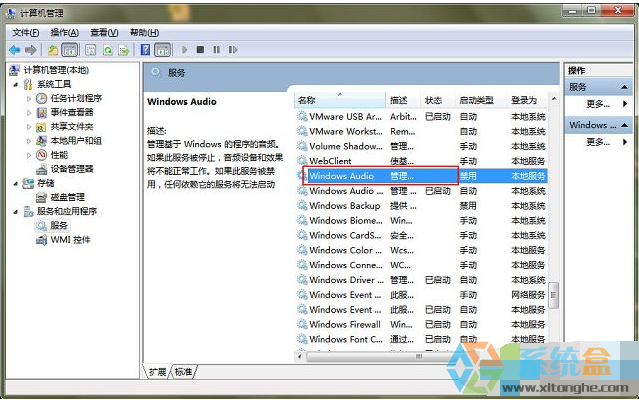Select the Windows Backup service row

click(x=421, y=206)
